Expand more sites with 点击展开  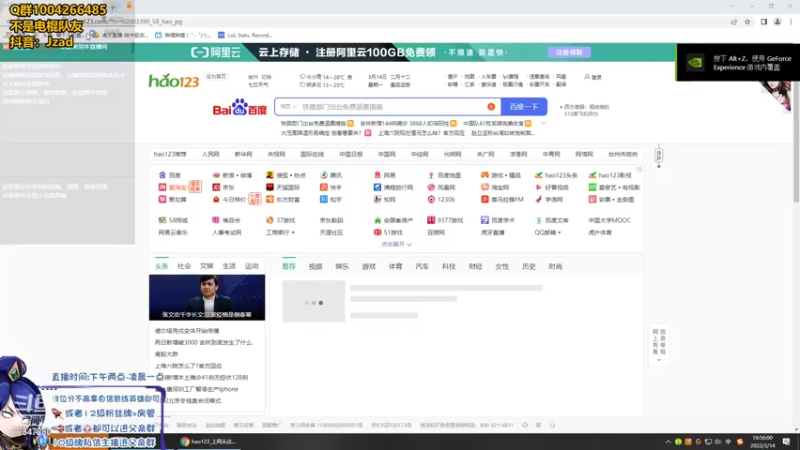396,244
